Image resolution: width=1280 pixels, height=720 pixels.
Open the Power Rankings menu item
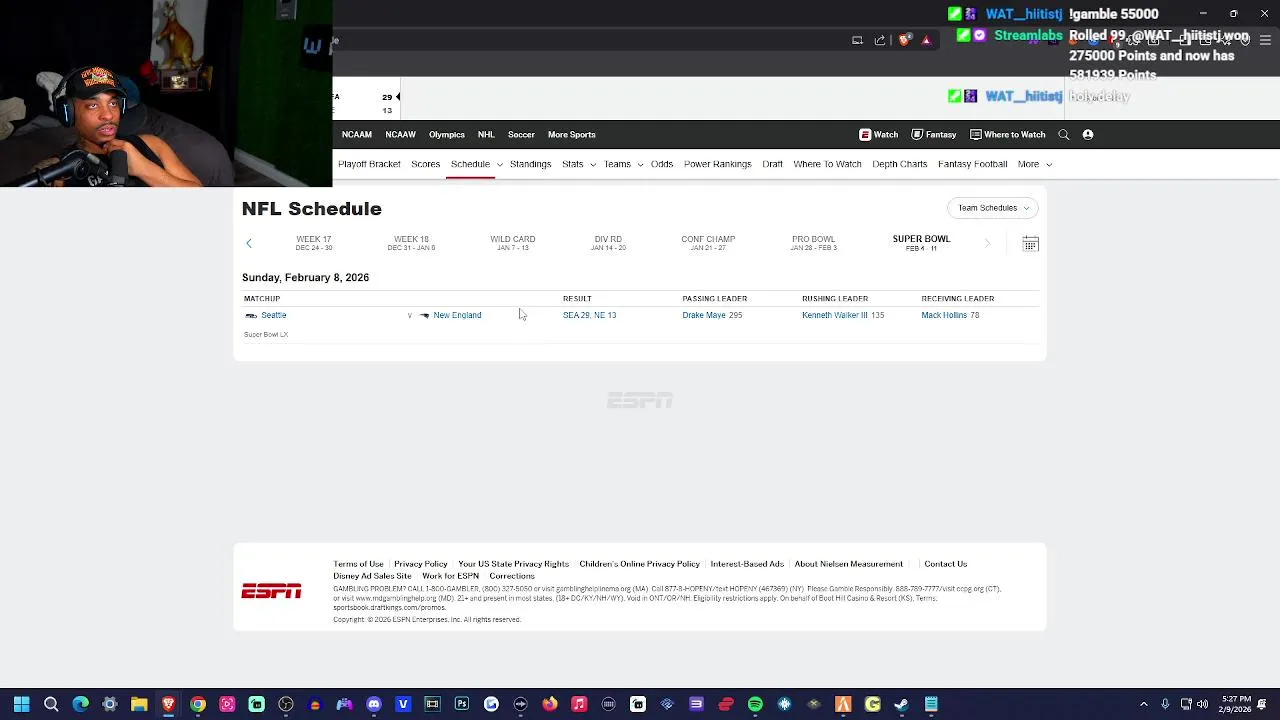(717, 164)
